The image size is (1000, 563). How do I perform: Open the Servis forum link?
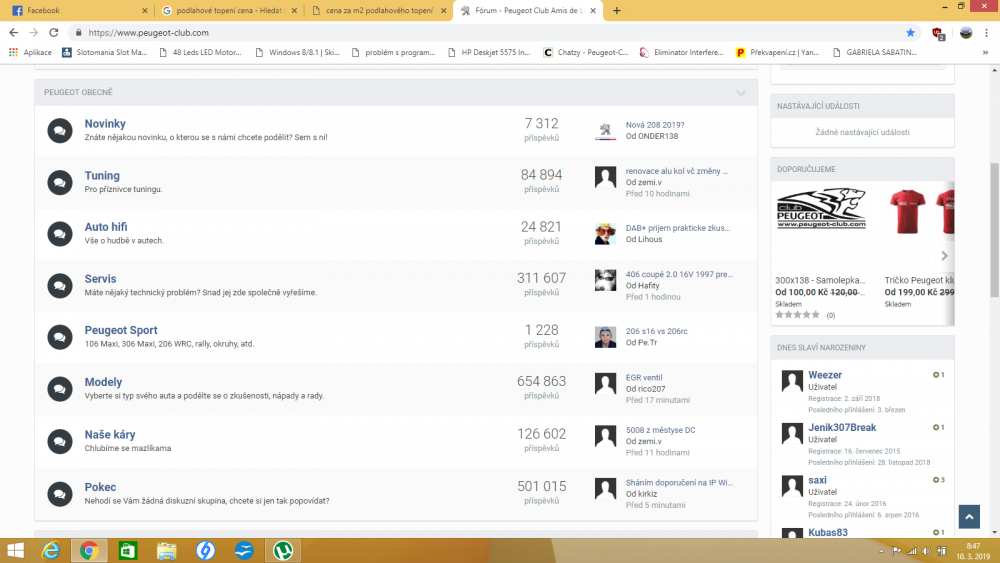tap(100, 279)
